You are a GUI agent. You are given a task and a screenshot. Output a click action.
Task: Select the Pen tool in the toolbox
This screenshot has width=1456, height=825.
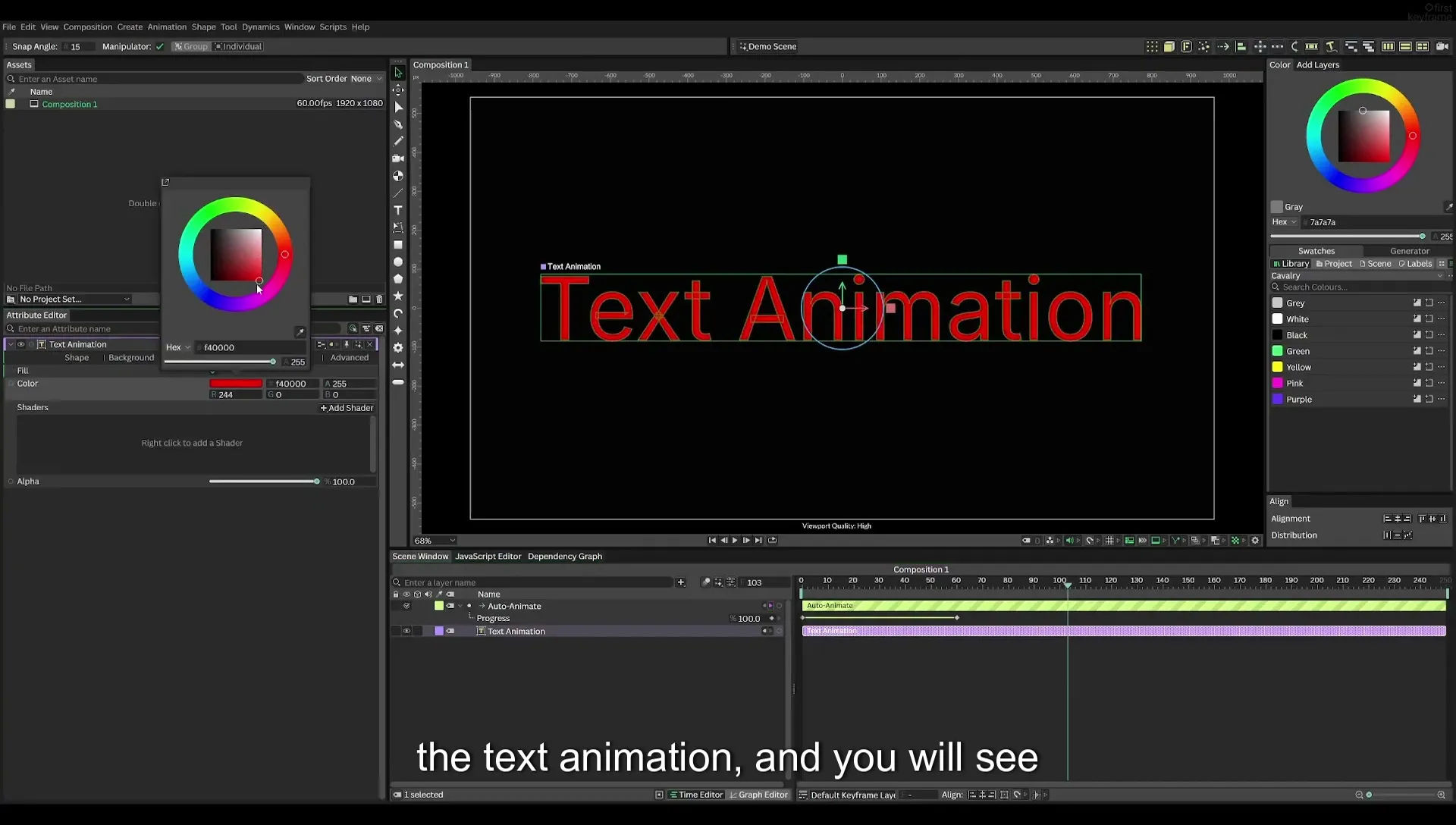coord(398,124)
